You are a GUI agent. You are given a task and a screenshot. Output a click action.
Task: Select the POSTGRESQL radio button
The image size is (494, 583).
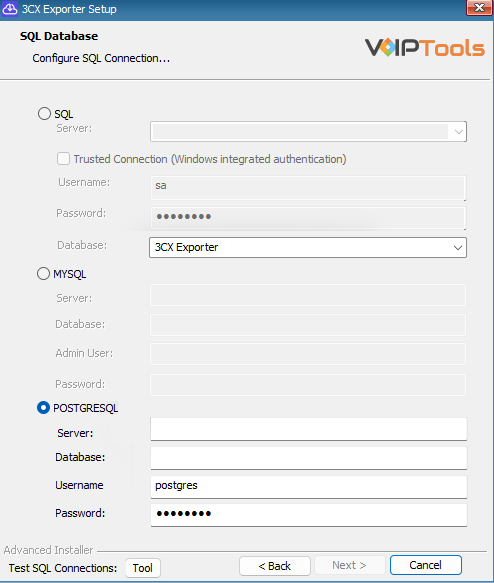pos(43,408)
